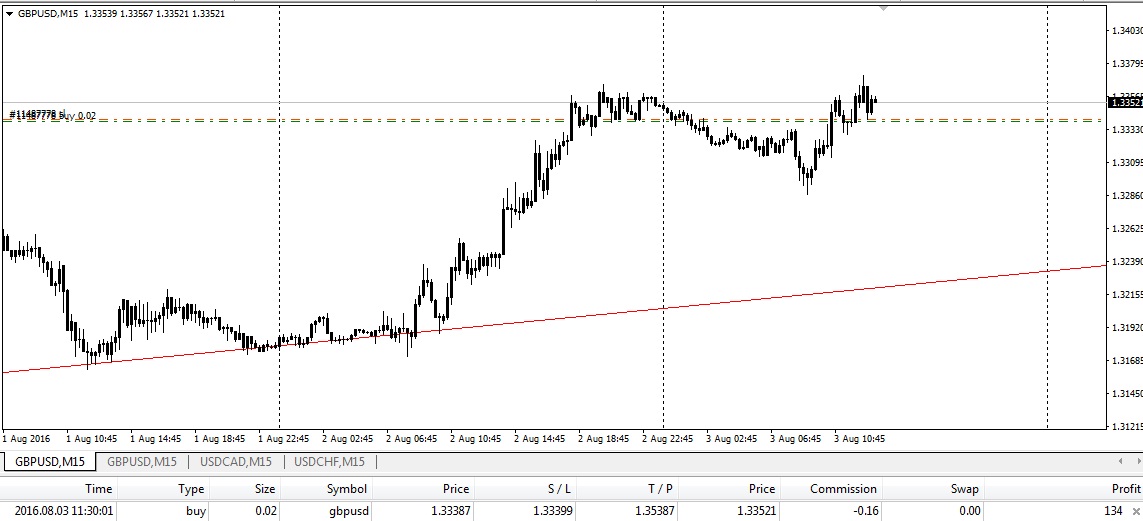Click the 1.33095 price axis label
Viewport: 1143px width, 521px height.
[x=1127, y=162]
